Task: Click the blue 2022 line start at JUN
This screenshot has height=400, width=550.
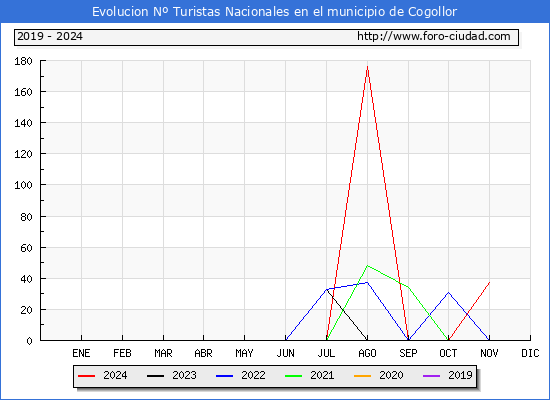Action: pos(286,340)
